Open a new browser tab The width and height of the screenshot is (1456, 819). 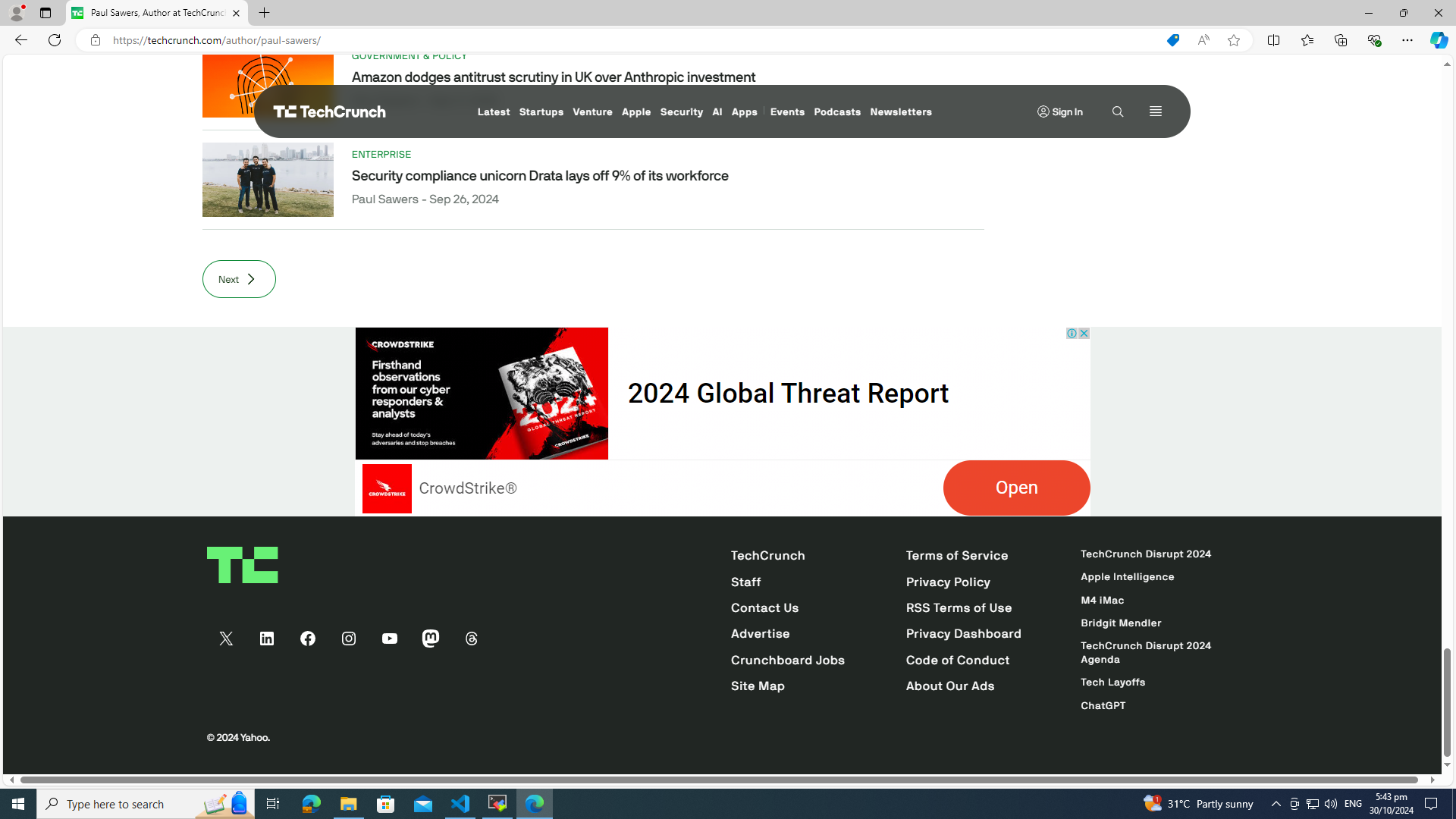264,13
